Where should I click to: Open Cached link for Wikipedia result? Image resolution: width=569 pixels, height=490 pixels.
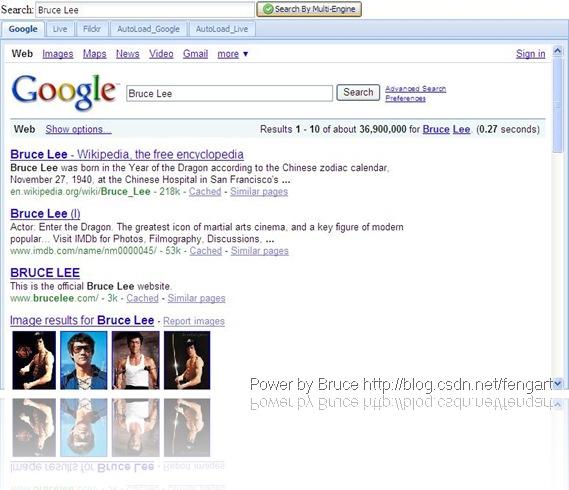(x=205, y=191)
